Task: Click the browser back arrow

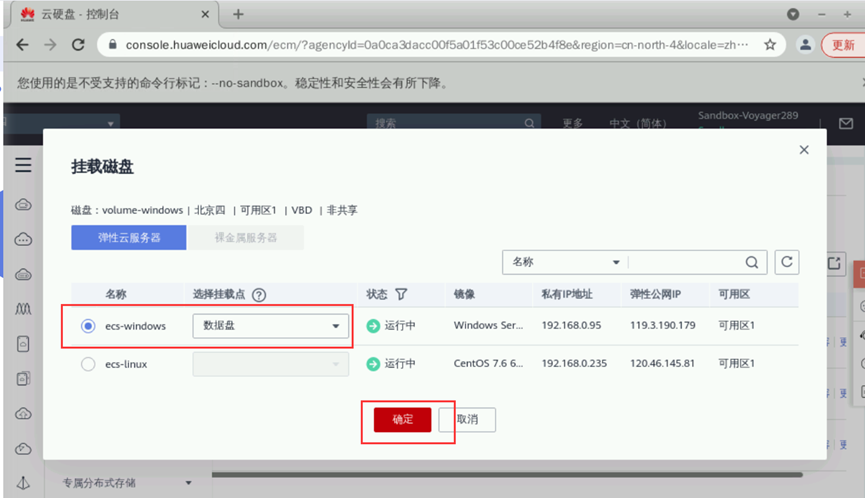Action: [22, 45]
